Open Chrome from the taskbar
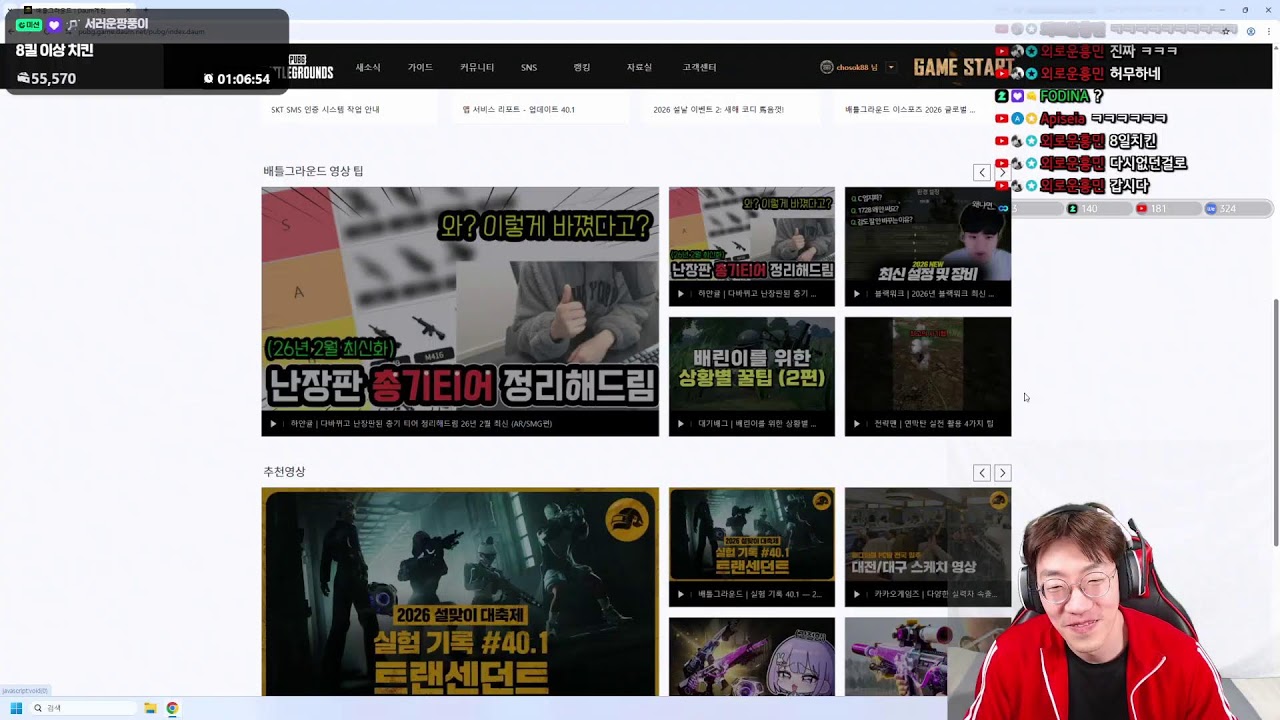Viewport: 1280px width, 720px height. point(172,708)
